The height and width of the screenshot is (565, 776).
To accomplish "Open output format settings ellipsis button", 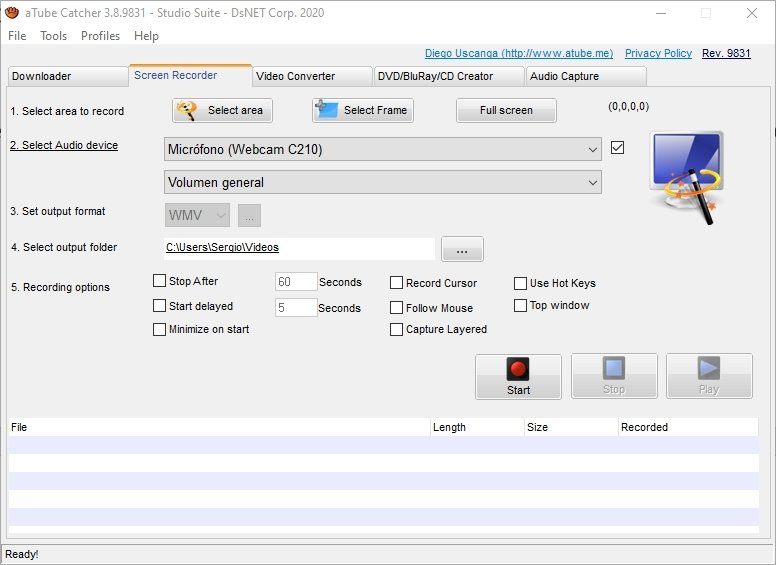I will click(x=249, y=216).
